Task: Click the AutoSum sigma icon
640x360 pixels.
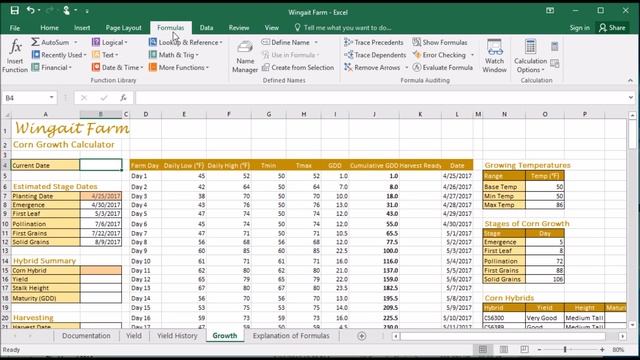Action: coord(36,42)
